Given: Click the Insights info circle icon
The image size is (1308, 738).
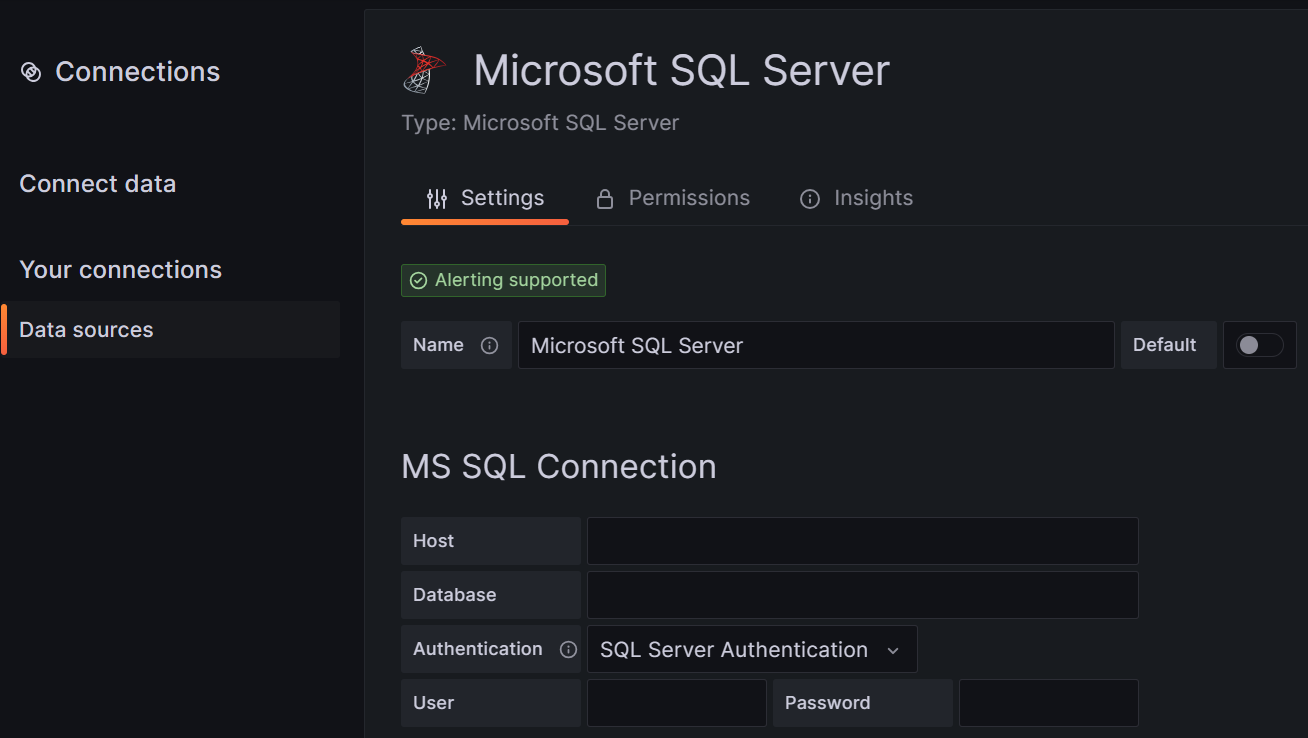Looking at the screenshot, I should pyautogui.click(x=810, y=199).
